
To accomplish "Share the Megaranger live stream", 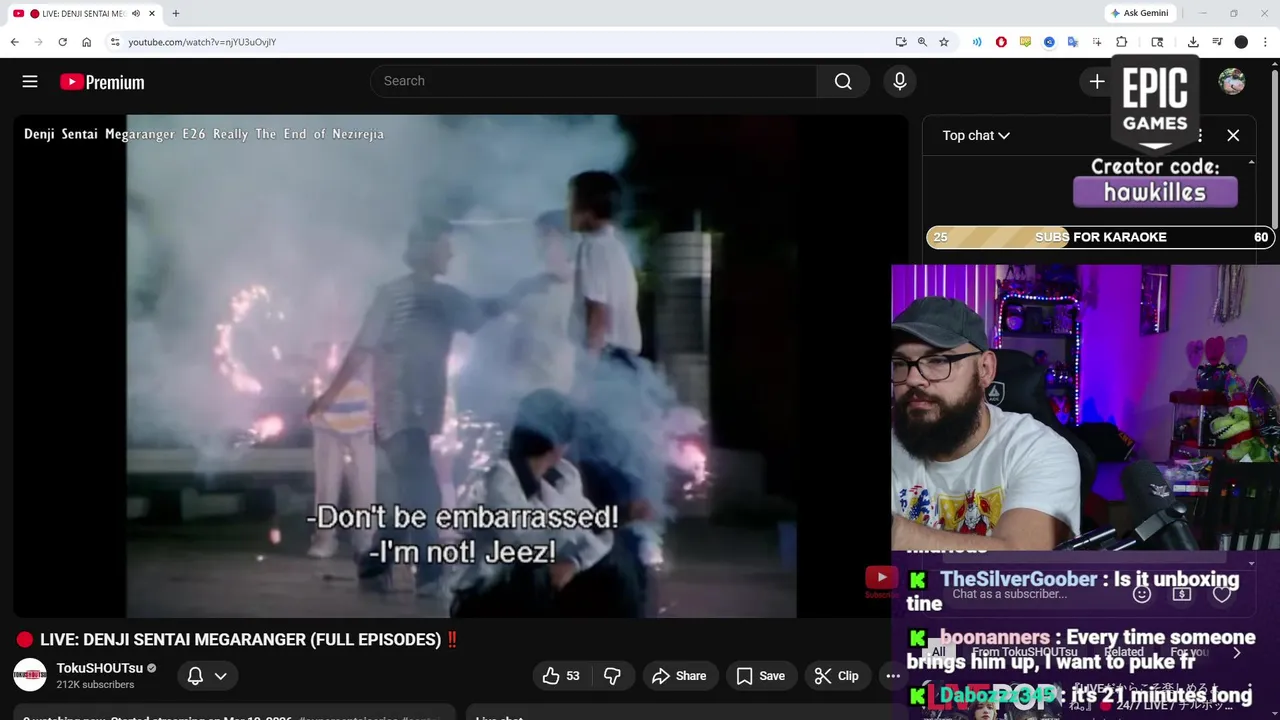I will (x=679, y=676).
